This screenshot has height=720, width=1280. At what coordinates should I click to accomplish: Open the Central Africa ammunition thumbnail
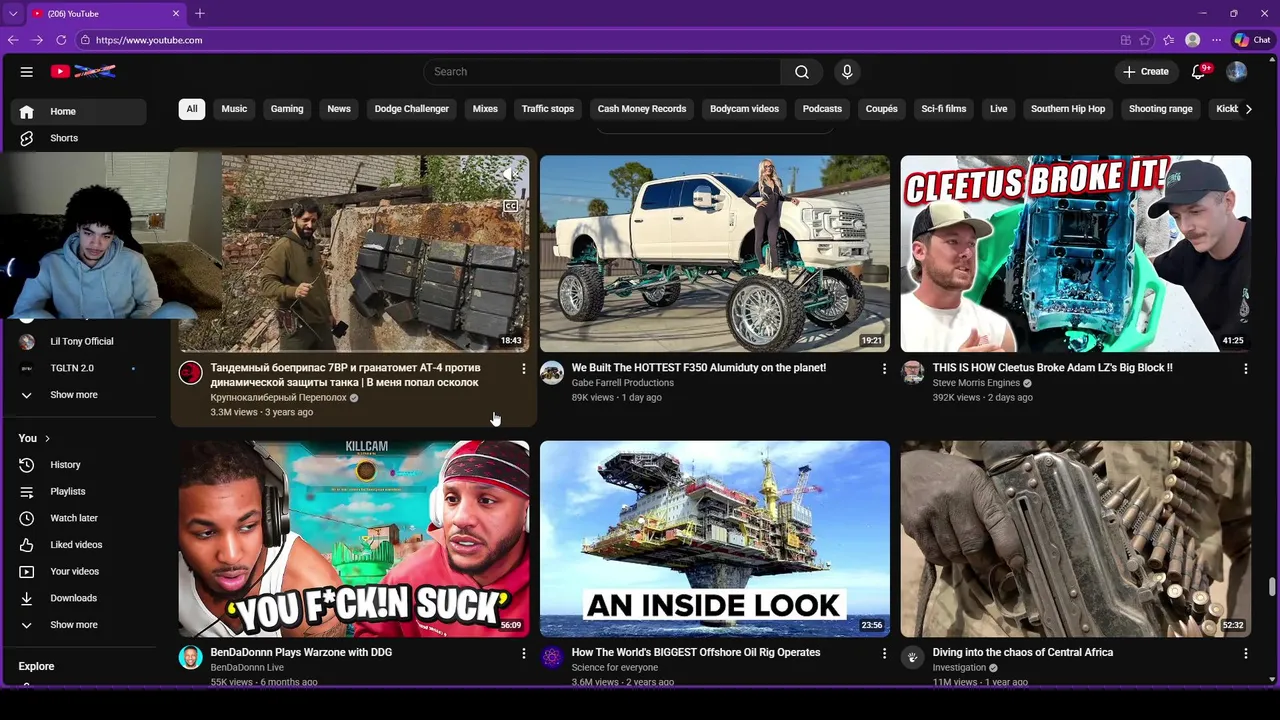point(1076,539)
